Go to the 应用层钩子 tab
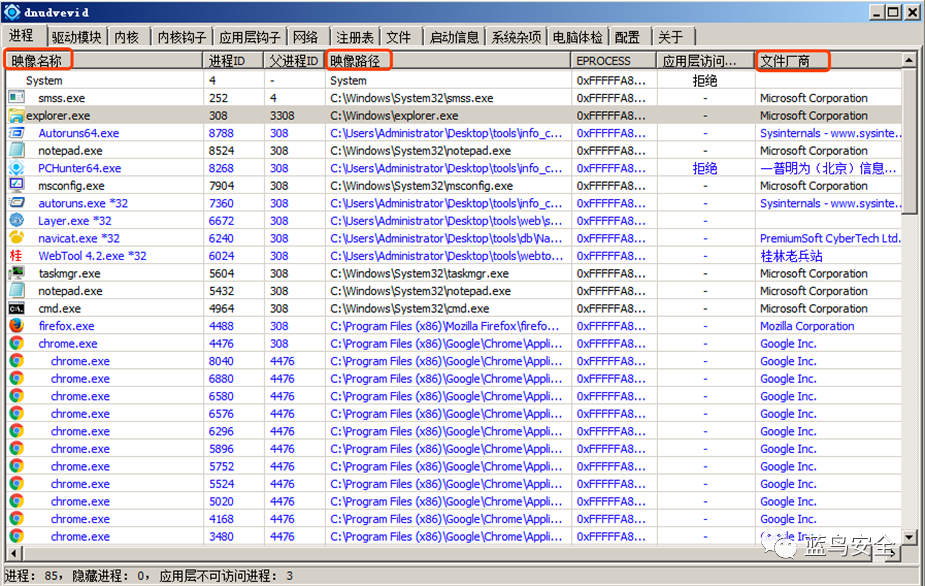 pos(250,37)
